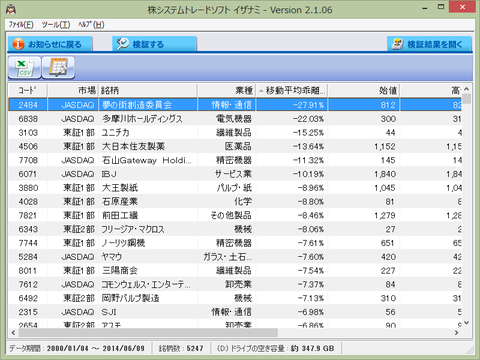Click the 銘柄数 : 5247 status entry
Screen dimensions: 480x360
[181, 348]
